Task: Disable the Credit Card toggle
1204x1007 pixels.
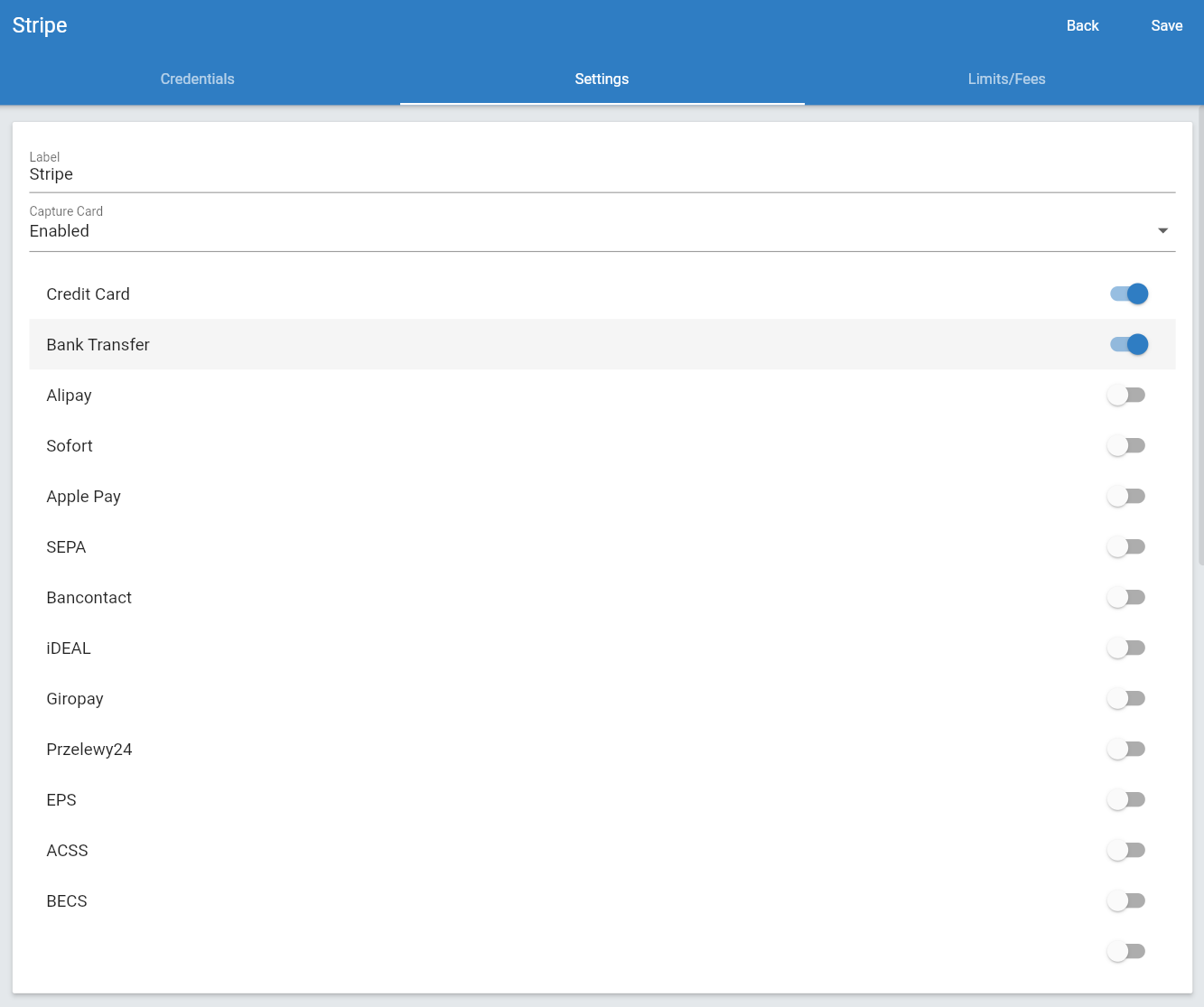Action: pyautogui.click(x=1128, y=294)
